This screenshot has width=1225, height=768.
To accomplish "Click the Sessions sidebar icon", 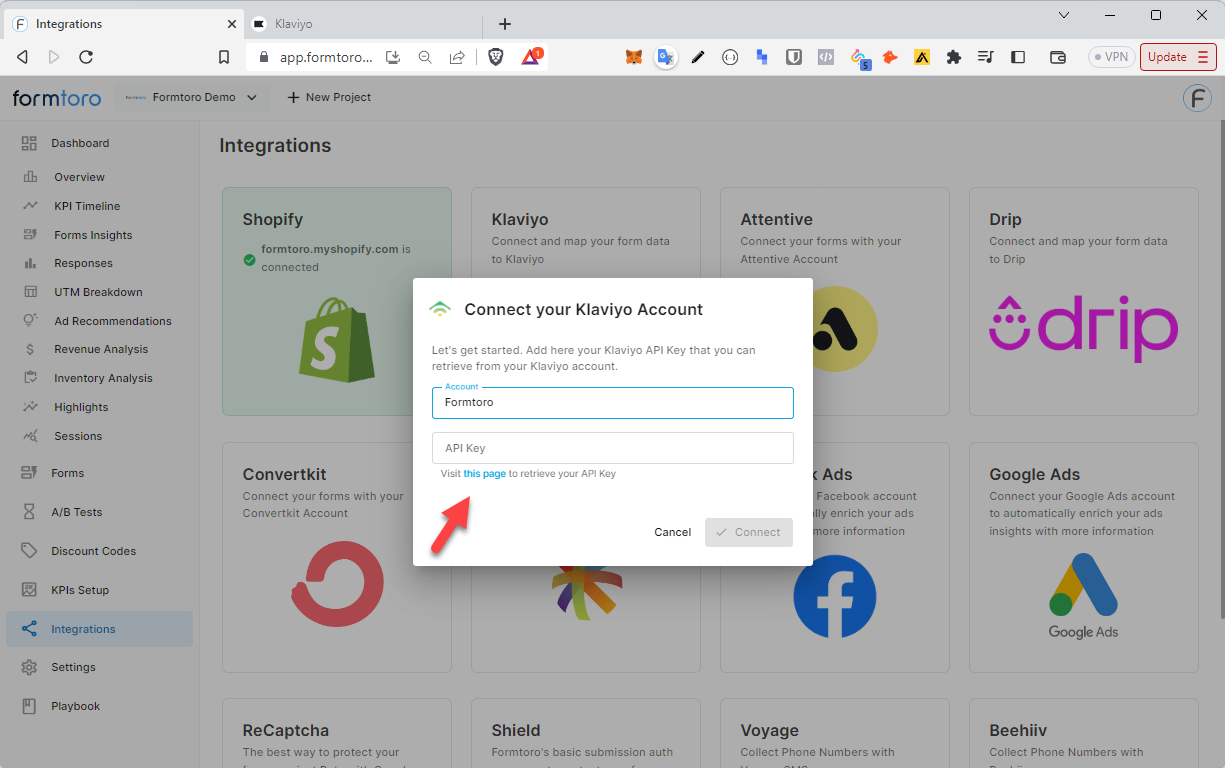I will 31,436.
